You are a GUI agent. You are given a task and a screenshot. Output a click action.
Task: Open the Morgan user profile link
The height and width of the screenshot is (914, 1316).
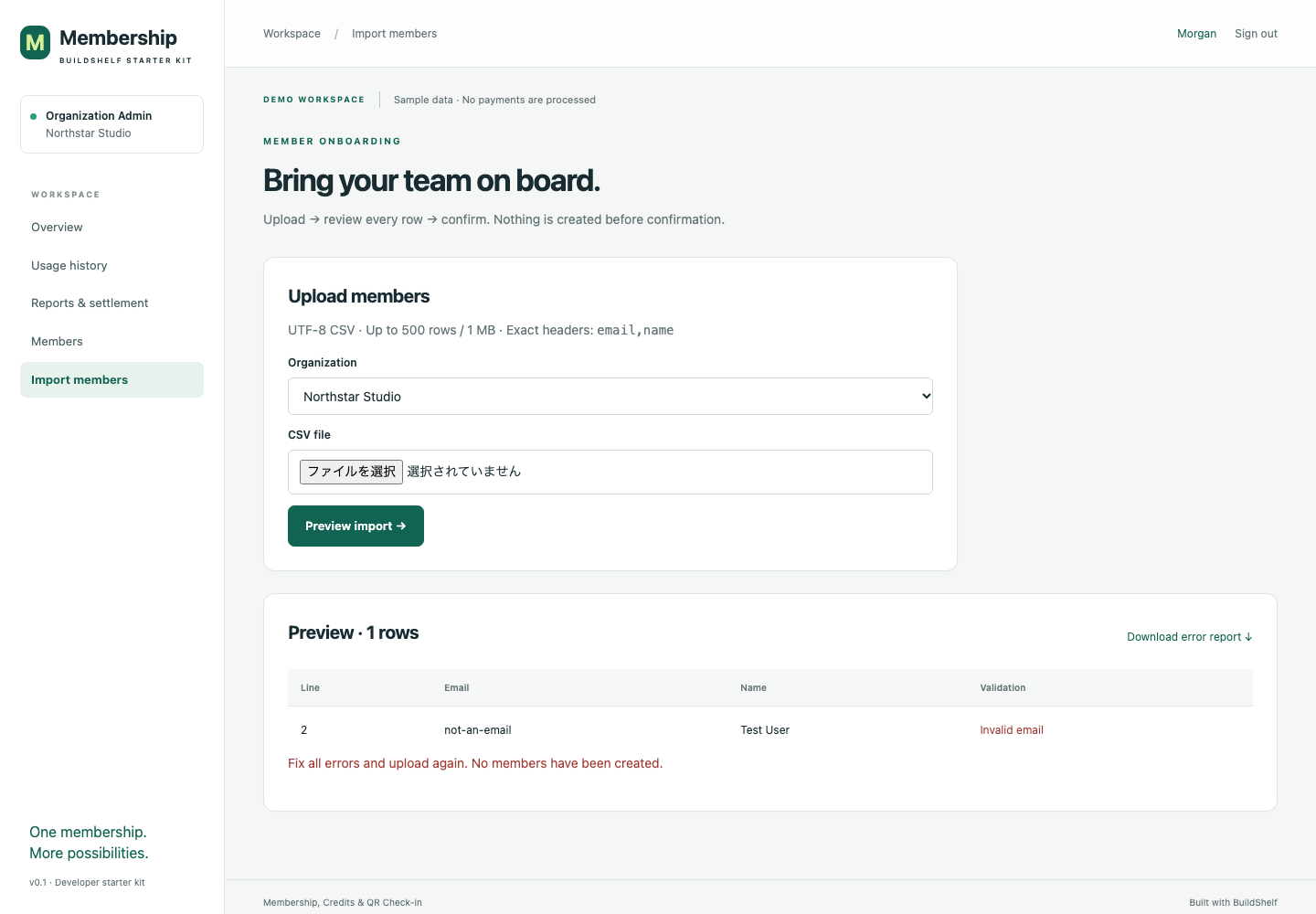[x=1196, y=34]
